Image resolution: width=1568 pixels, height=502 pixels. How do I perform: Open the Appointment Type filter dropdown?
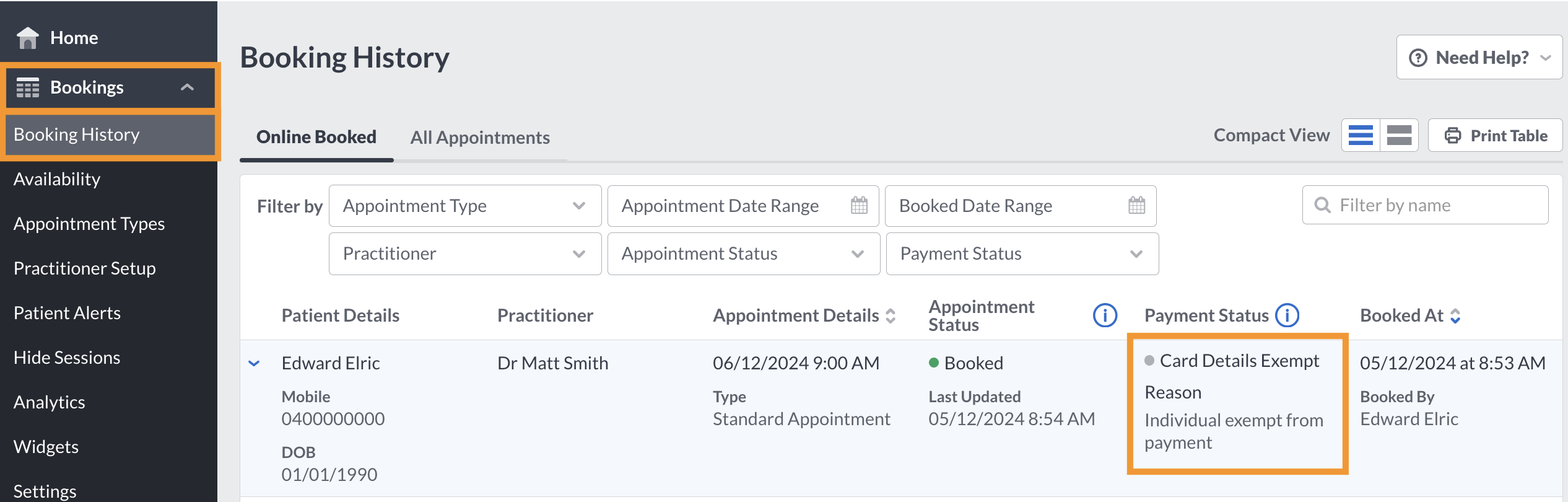click(464, 206)
